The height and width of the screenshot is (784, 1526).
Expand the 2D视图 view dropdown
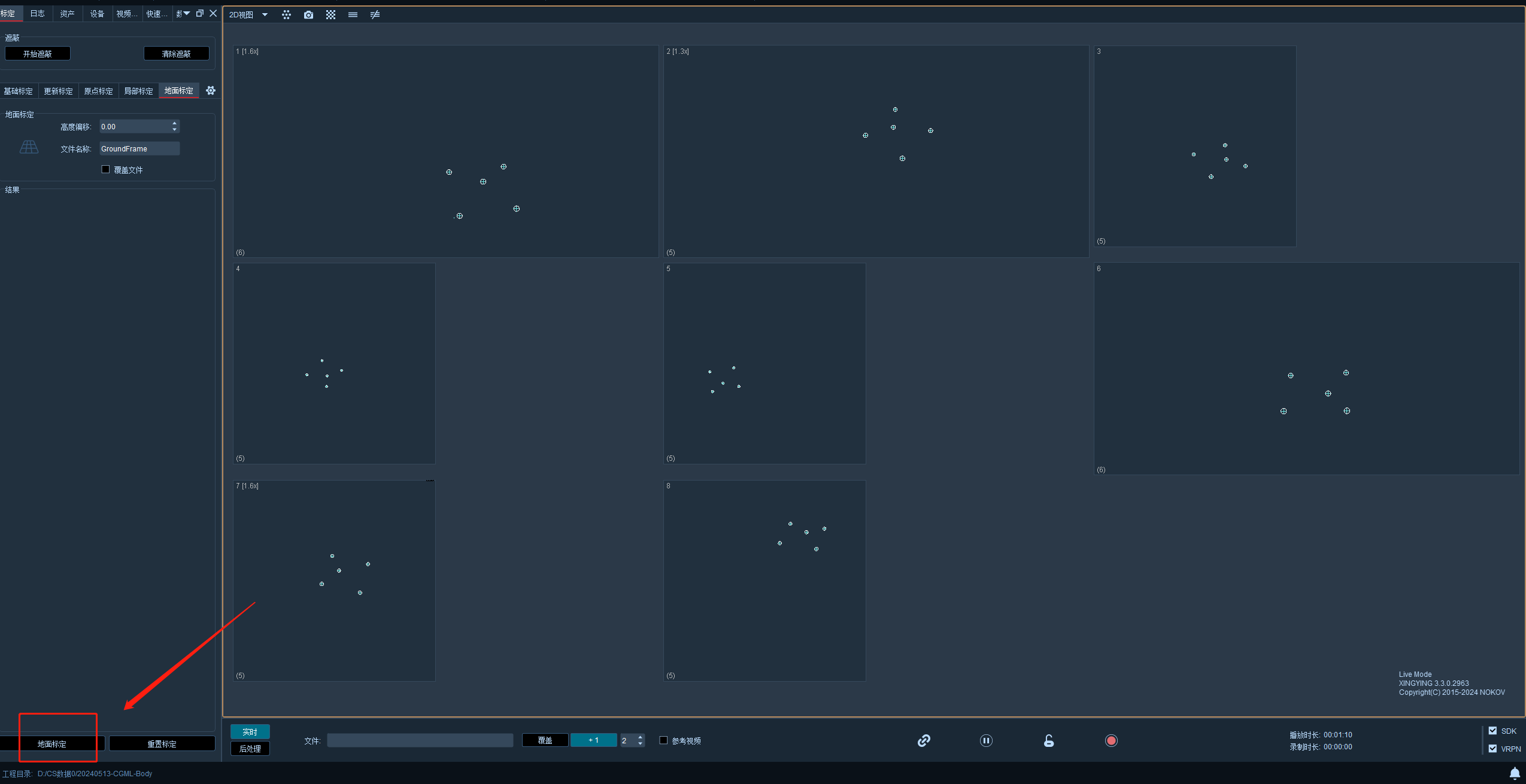265,15
